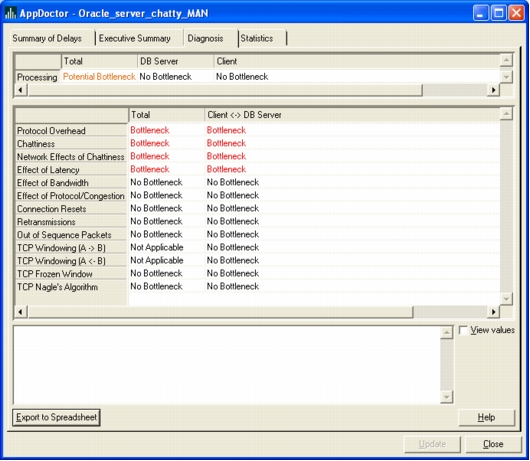Viewport: 530px width, 461px height.
Task: Select Potential Bottleneck cell in Processing row
Action: [x=99, y=77]
